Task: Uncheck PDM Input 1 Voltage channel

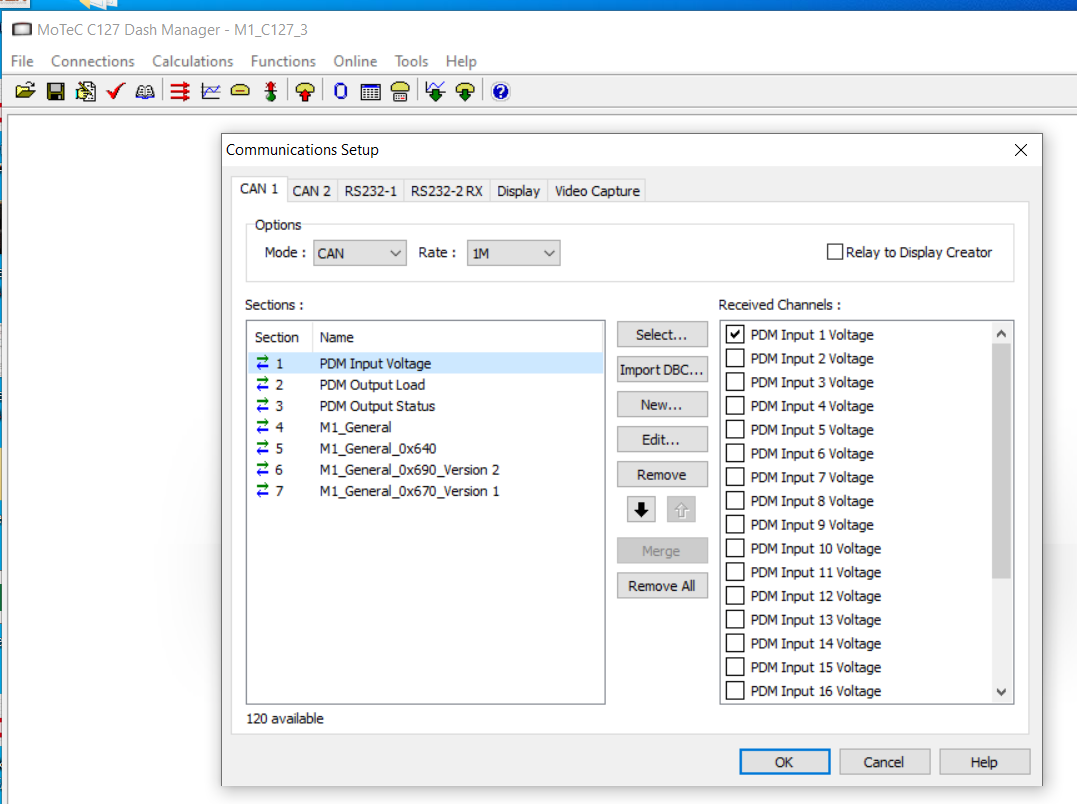Action: pos(735,334)
